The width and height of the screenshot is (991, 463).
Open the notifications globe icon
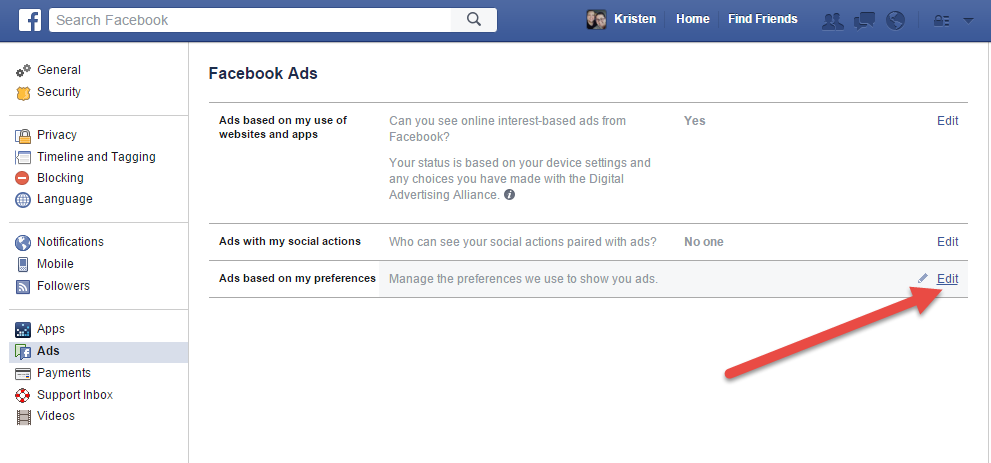(x=895, y=20)
